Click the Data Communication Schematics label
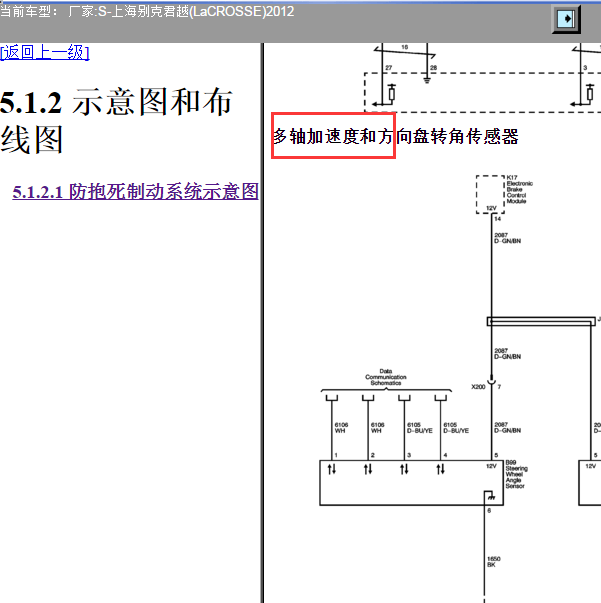This screenshot has height=603, width=601. tap(386, 377)
